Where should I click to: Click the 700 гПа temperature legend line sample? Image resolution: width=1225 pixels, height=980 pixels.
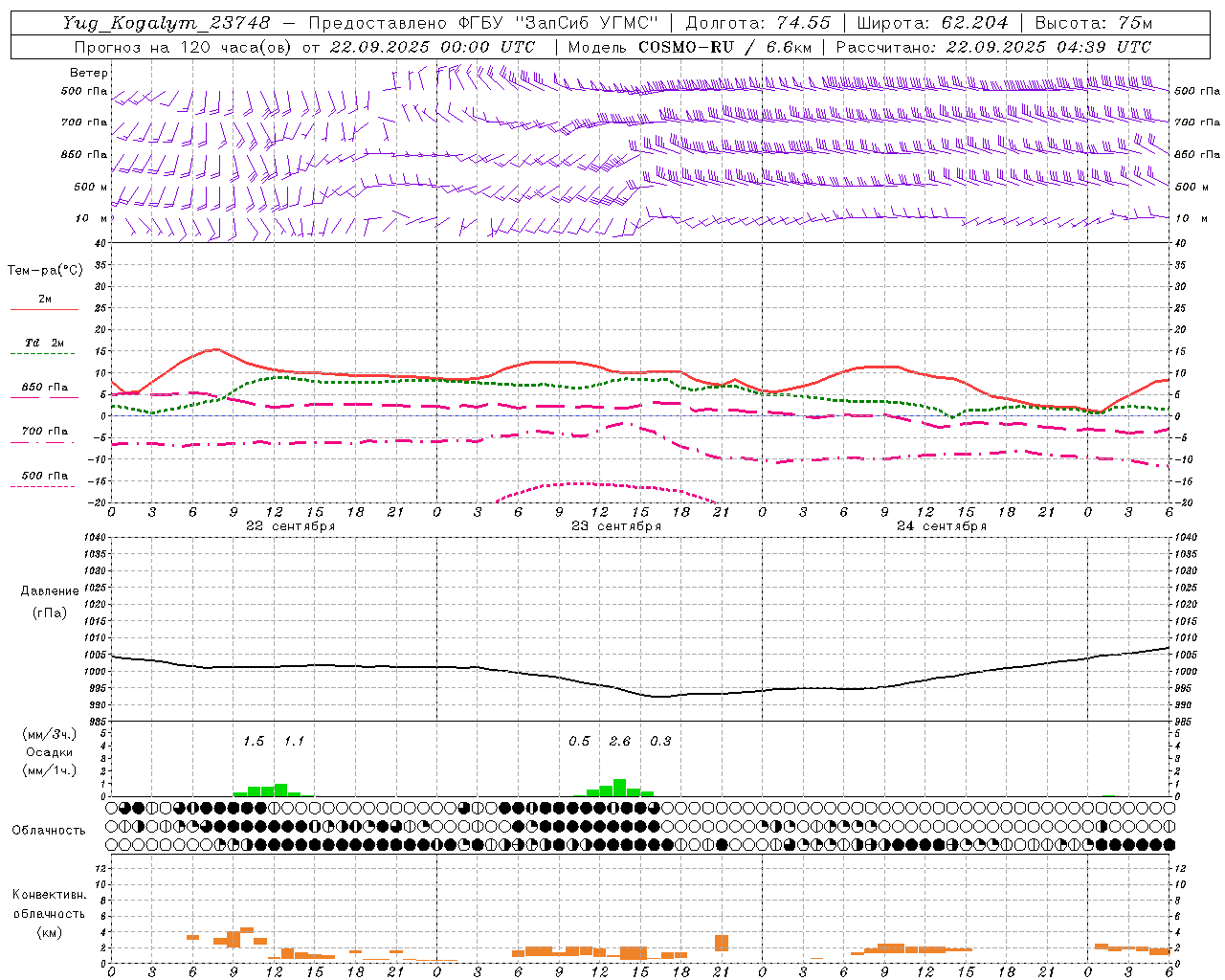tap(44, 442)
